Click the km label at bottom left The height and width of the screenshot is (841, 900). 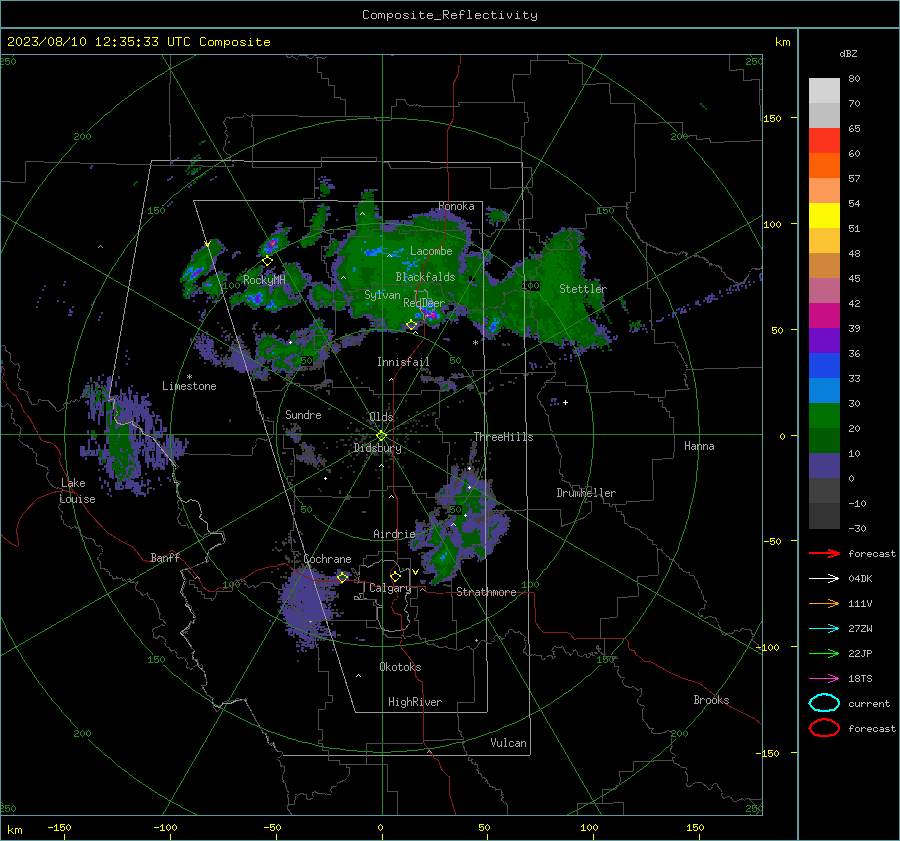coord(14,830)
